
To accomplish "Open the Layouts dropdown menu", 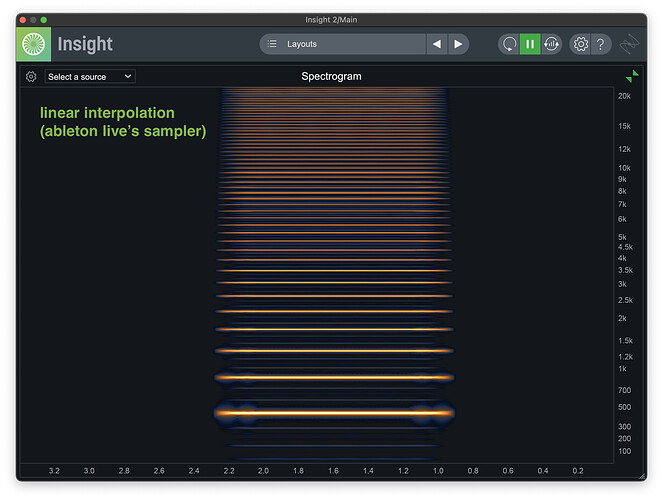I will coord(350,44).
